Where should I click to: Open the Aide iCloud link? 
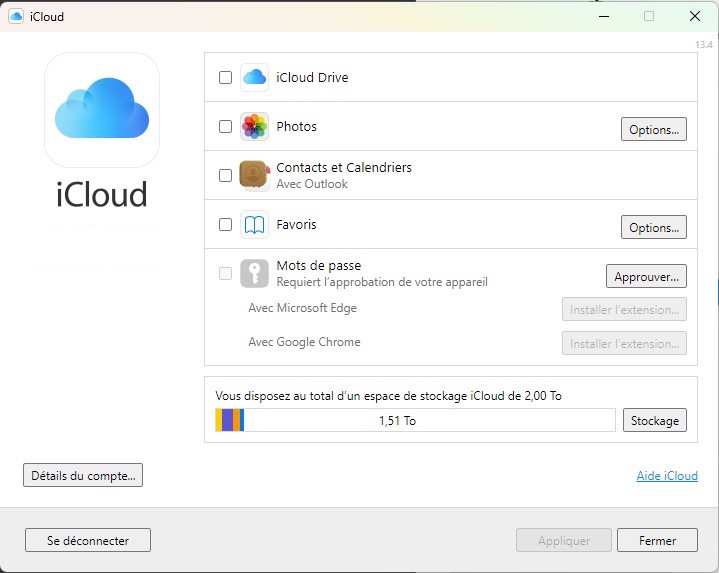tap(667, 476)
